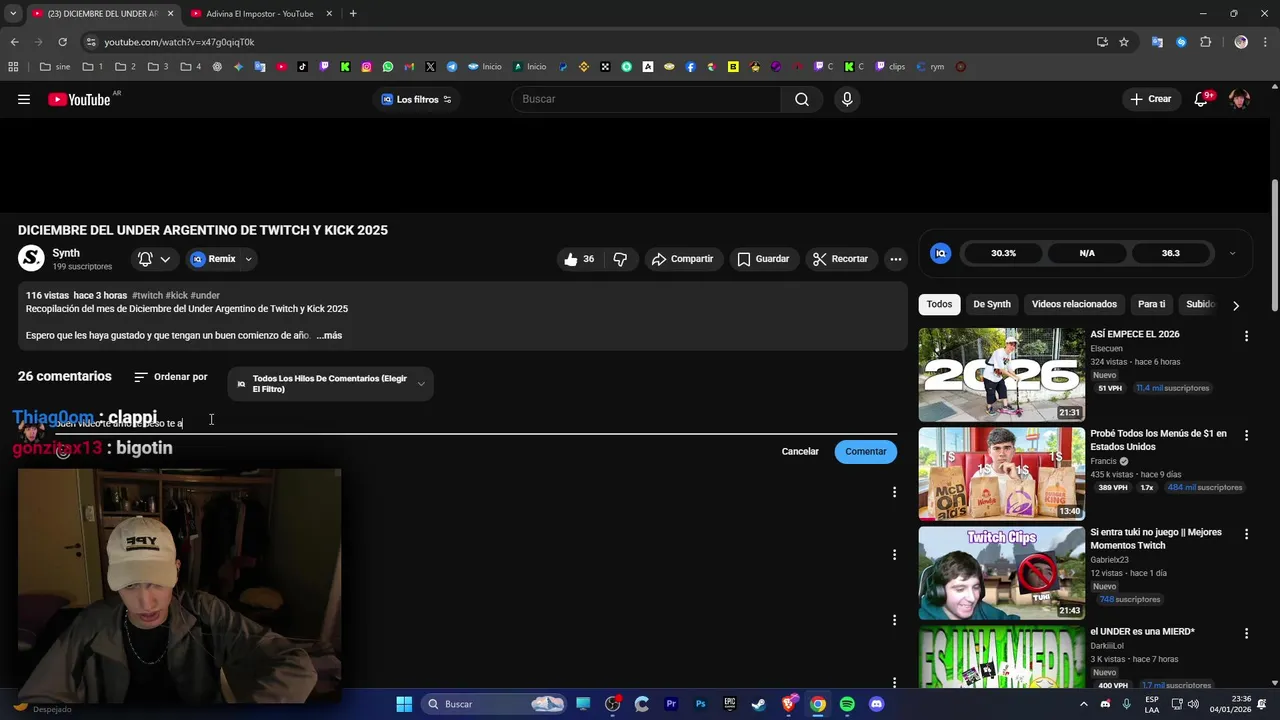Open the ASÍ EMPECE EL 2026 thumbnail
The height and width of the screenshot is (720, 1280).
coord(1001,374)
